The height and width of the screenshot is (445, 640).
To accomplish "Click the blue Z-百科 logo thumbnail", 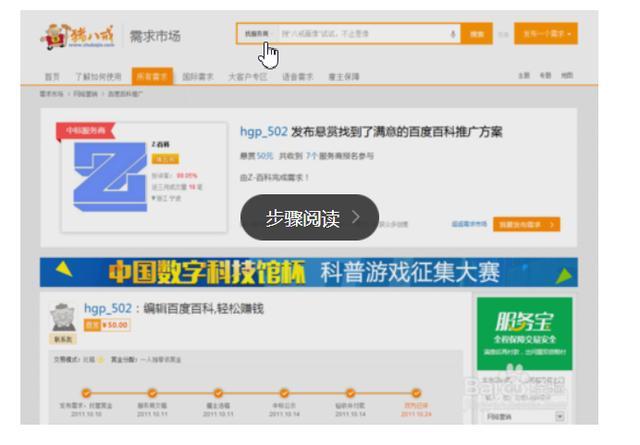I will (110, 177).
